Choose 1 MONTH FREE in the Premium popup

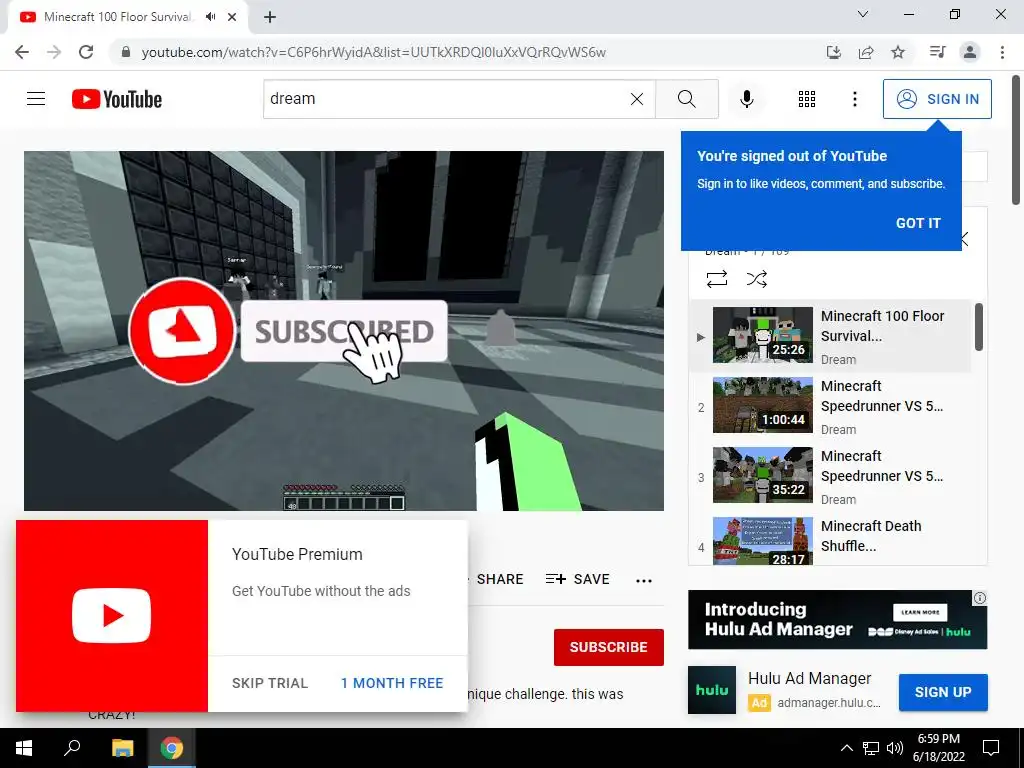click(x=392, y=683)
